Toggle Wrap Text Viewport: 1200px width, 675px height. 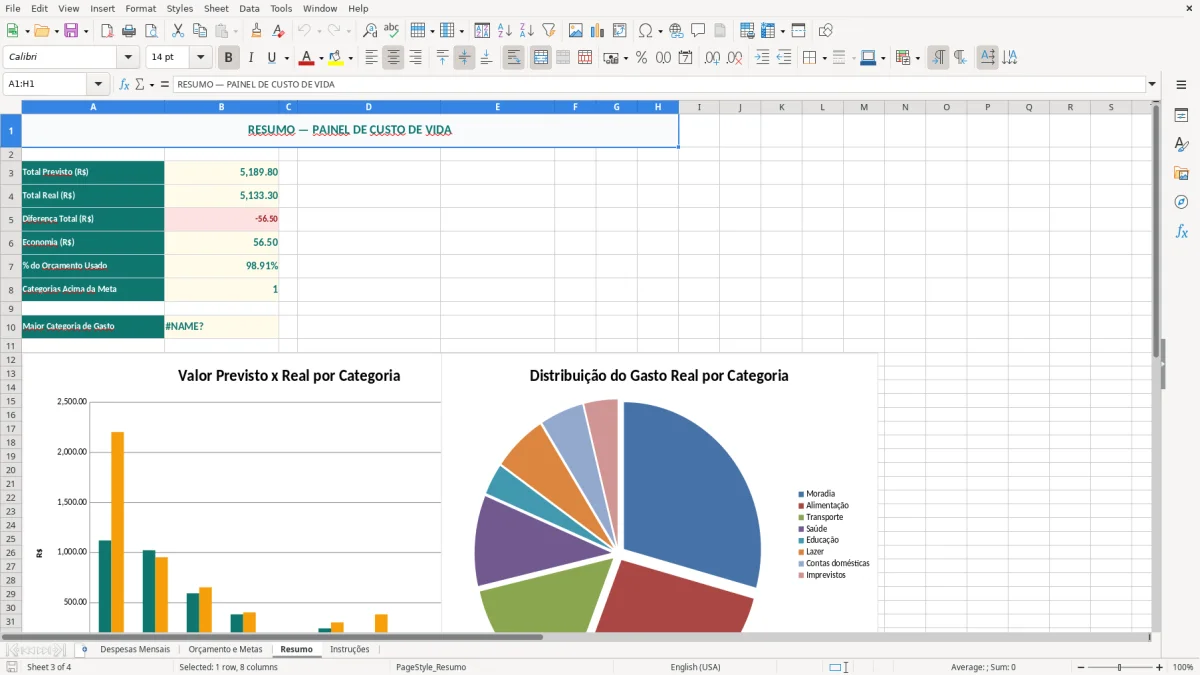[513, 58]
